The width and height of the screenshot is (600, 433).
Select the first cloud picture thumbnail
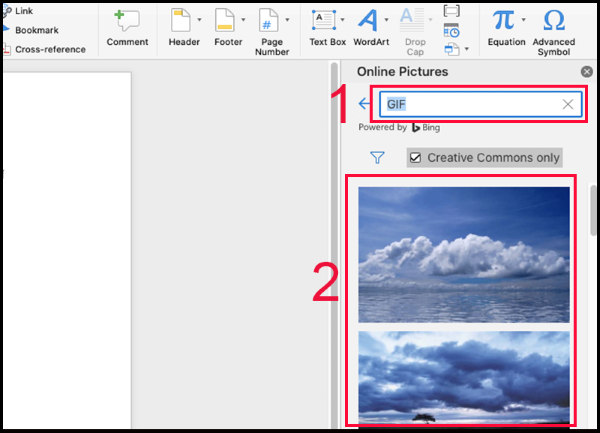[464, 254]
